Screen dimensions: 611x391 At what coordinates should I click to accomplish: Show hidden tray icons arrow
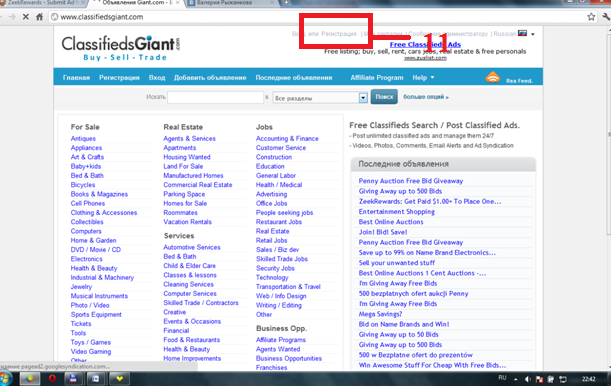(516, 379)
